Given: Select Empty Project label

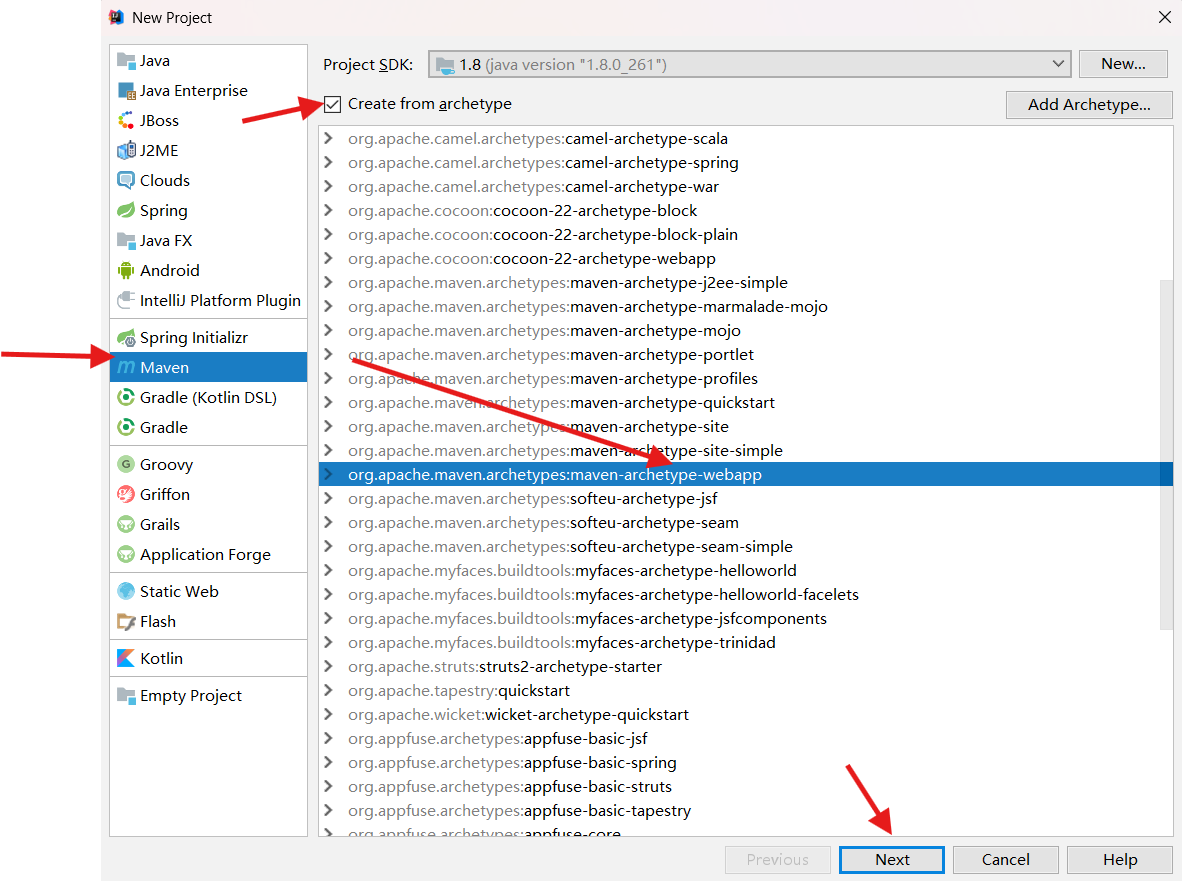Looking at the screenshot, I should coord(191,696).
